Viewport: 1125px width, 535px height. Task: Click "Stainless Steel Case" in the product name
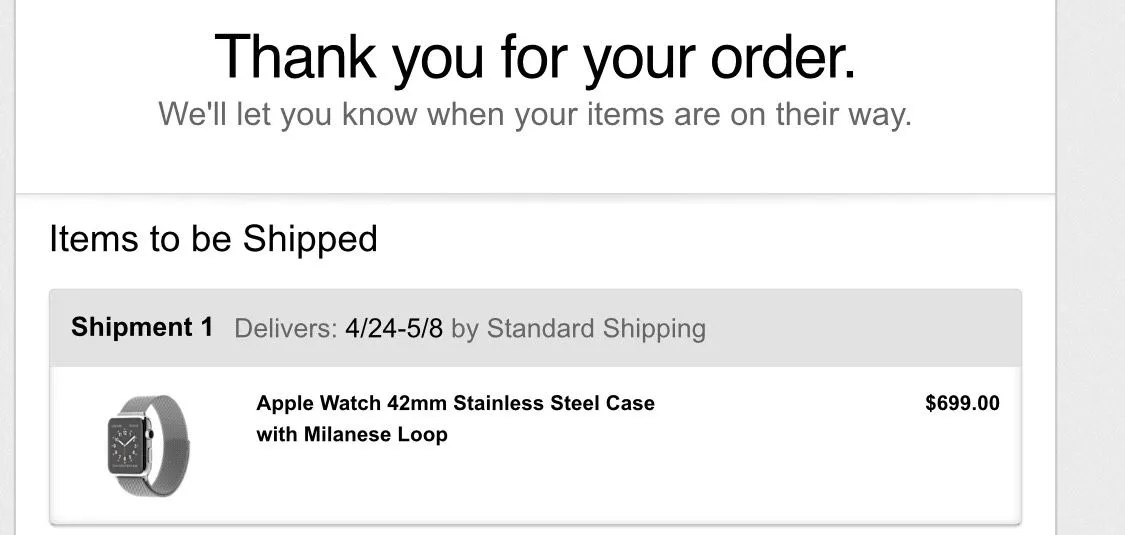click(554, 404)
